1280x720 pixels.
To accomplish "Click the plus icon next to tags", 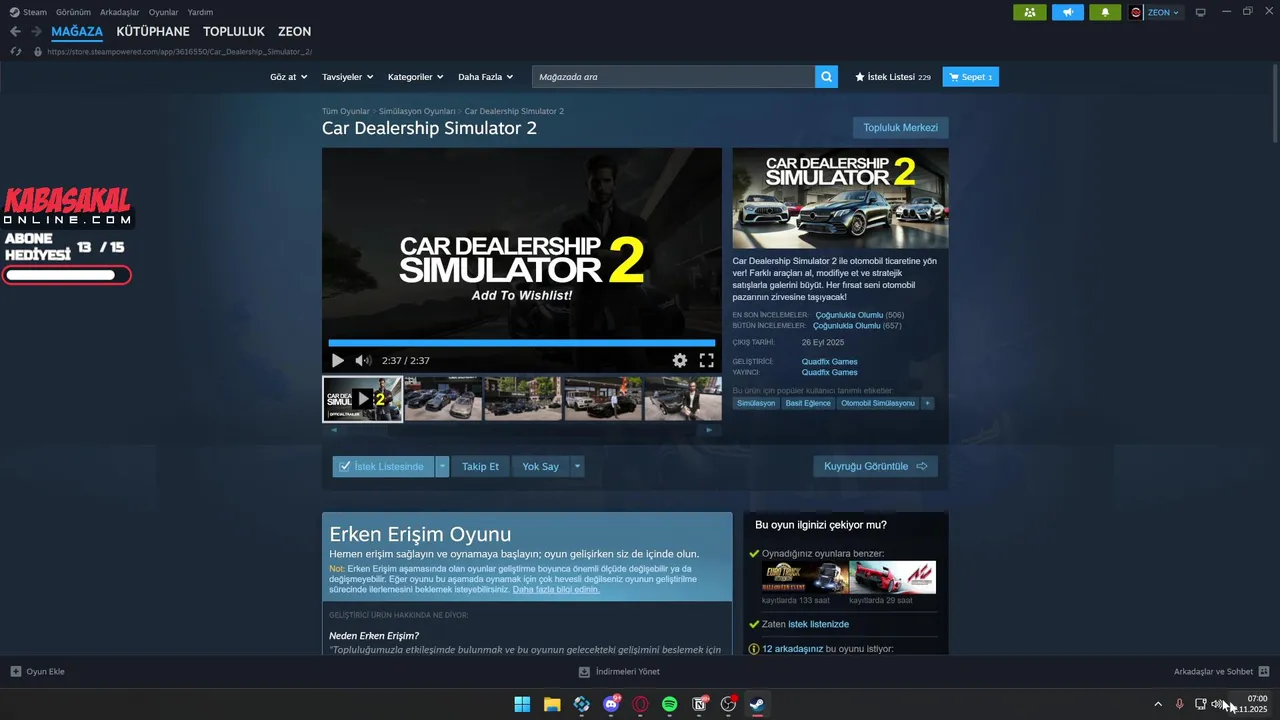I will (x=927, y=403).
